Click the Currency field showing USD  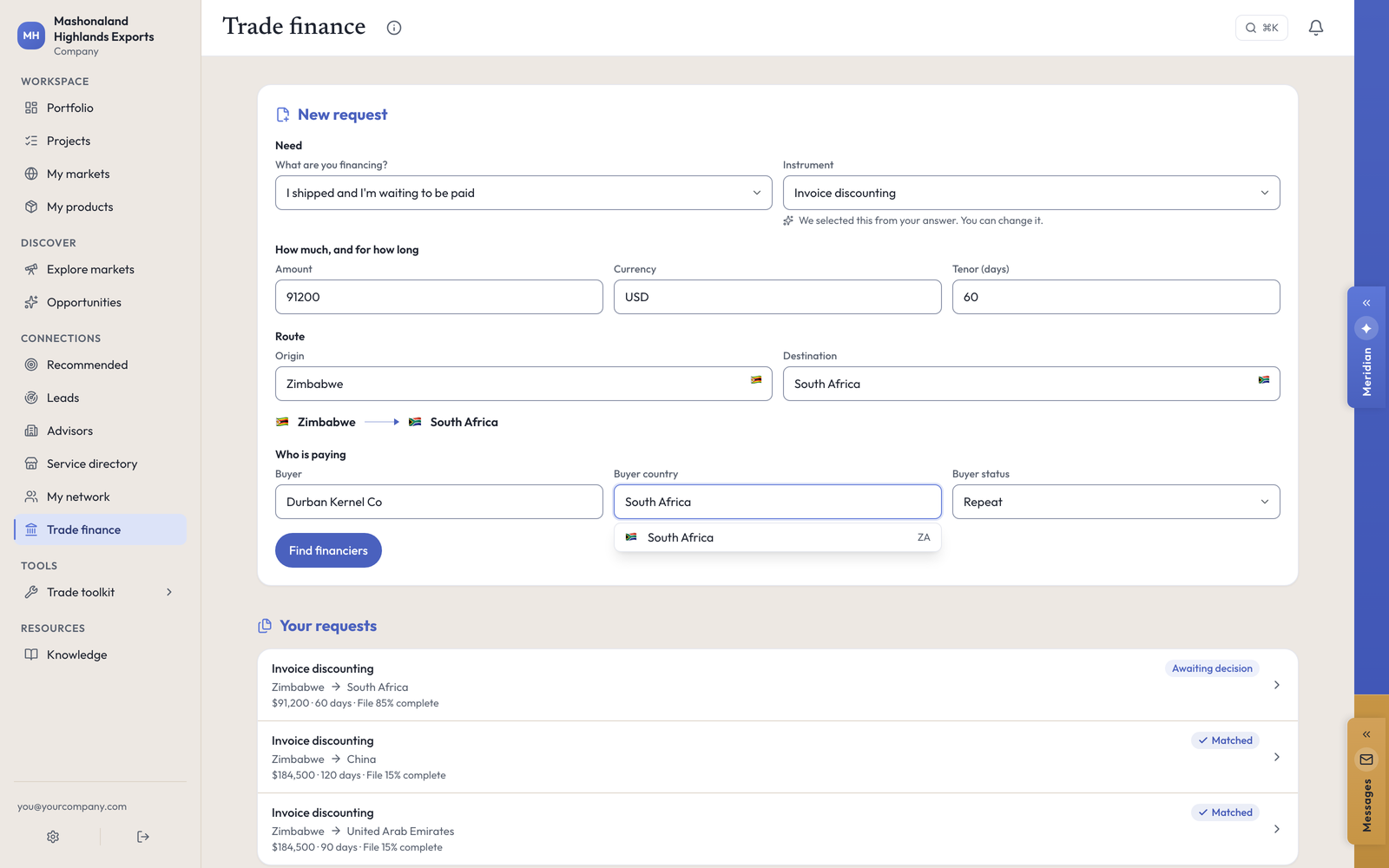(x=778, y=297)
